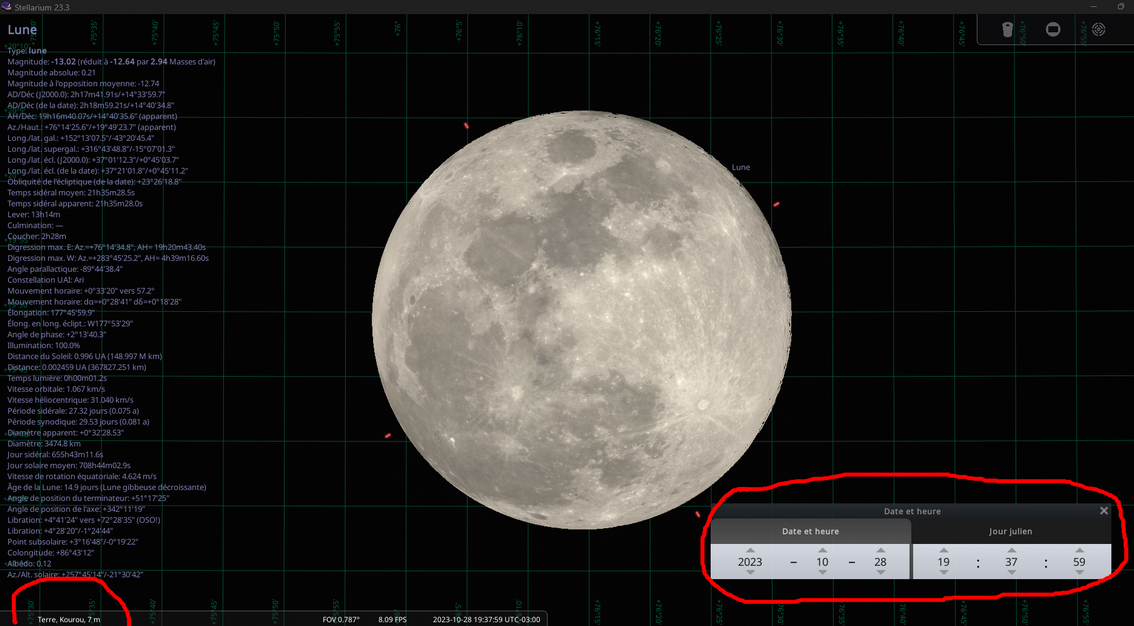Click the 'Âge de la Lune: 14.9 jours' line

[106, 487]
